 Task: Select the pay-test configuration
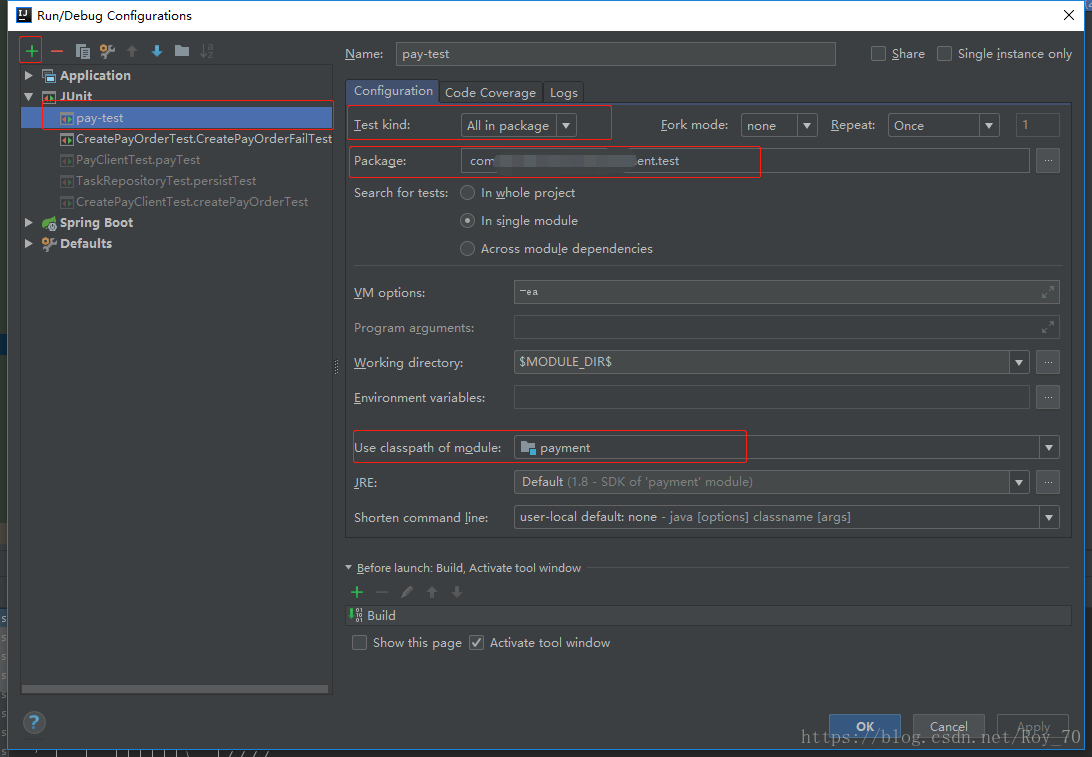(177, 118)
